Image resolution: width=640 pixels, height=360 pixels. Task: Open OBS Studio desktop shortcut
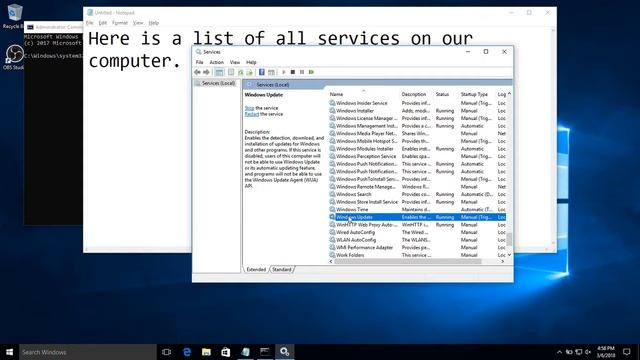coord(14,58)
